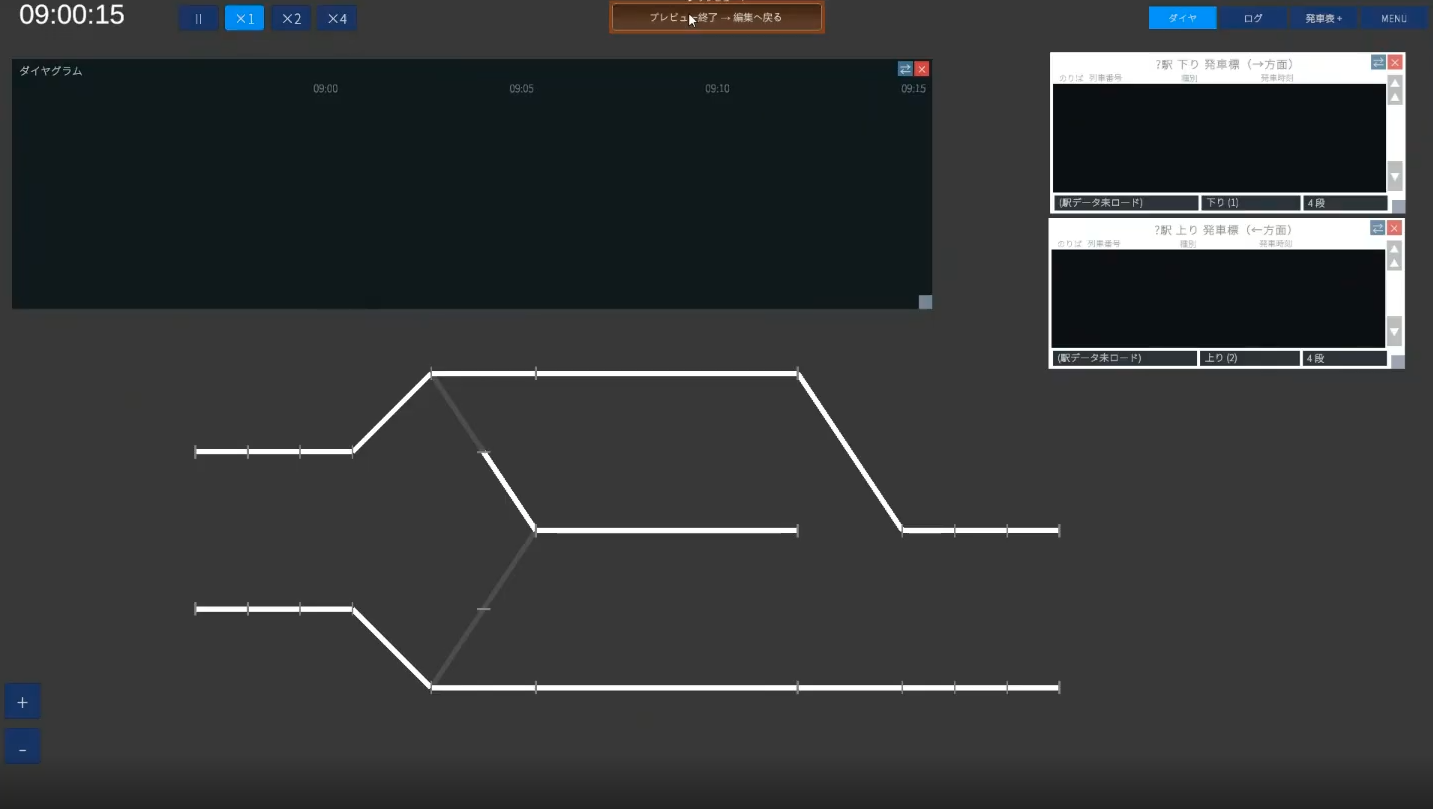Click the down arrow in 下り 発車標 scrollbar

pyautogui.click(x=1395, y=176)
